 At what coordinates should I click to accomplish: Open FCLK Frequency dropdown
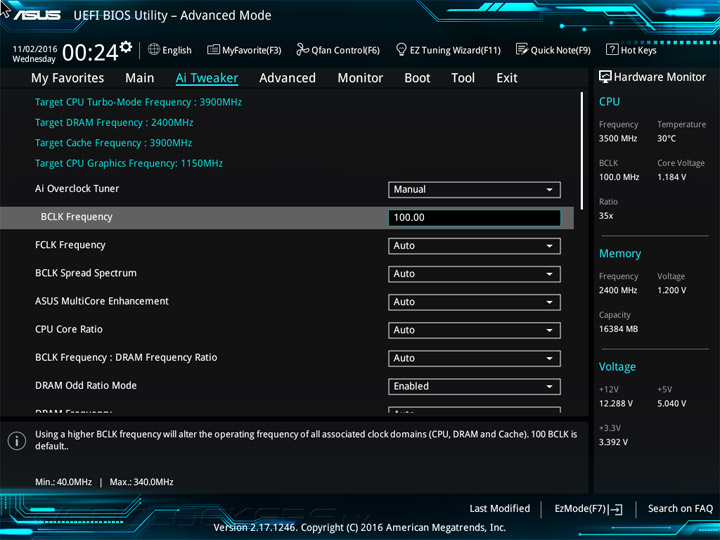click(474, 246)
